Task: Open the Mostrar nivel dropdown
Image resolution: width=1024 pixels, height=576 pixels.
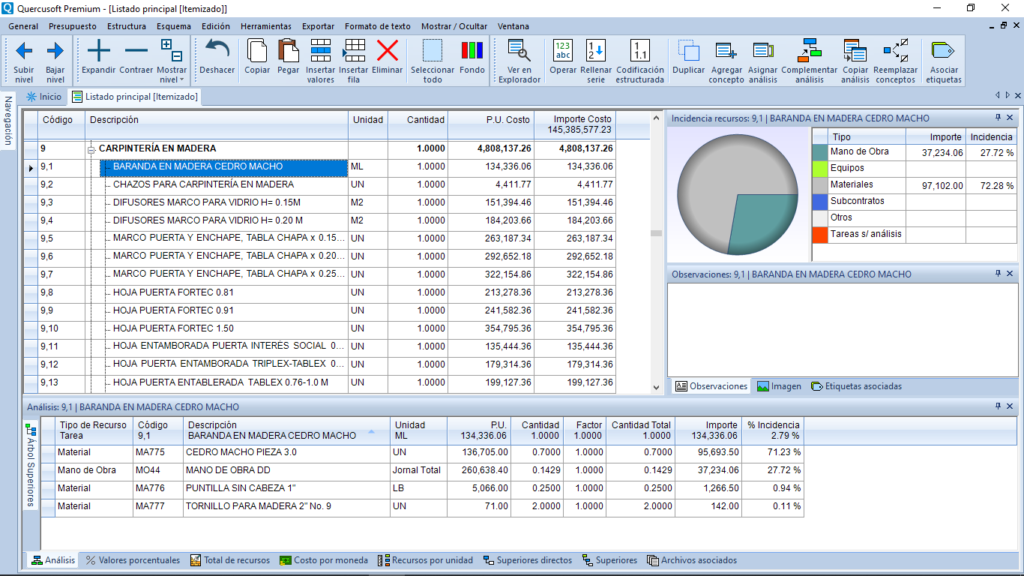Action: pyautogui.click(x=172, y=61)
